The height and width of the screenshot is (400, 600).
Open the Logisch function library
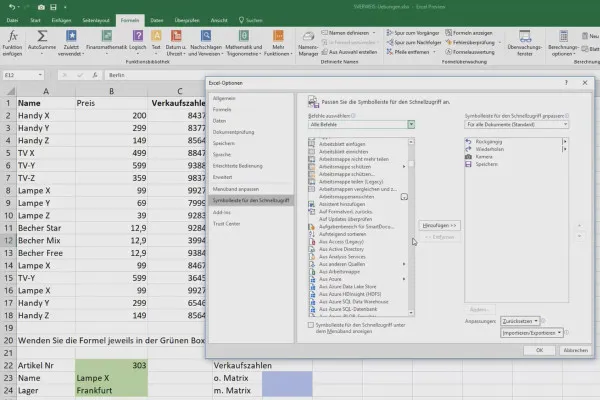point(138,43)
